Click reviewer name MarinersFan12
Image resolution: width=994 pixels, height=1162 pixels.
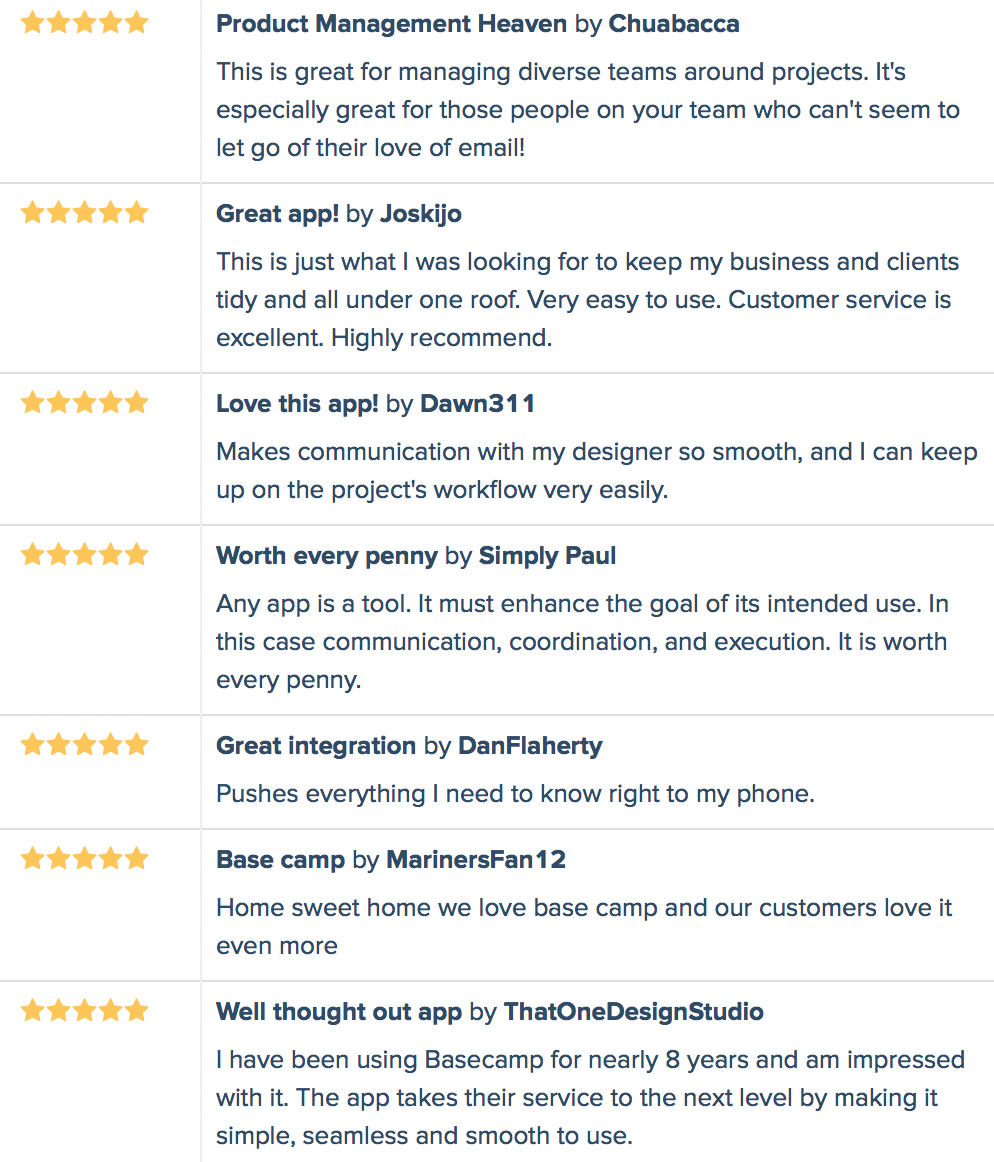coord(476,860)
